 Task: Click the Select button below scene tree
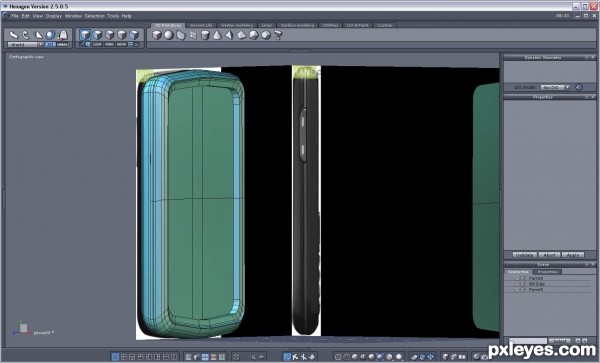(x=560, y=340)
